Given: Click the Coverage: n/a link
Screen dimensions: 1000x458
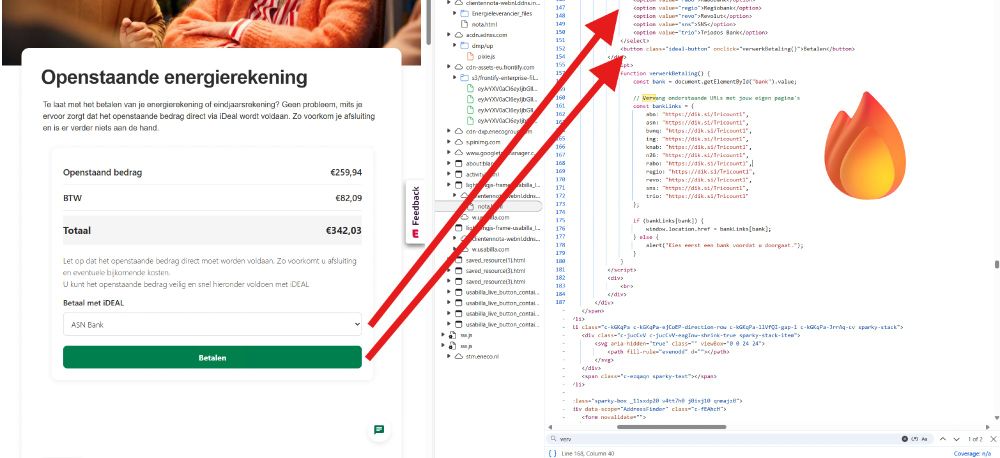Looking at the screenshot, I should tap(974, 453).
